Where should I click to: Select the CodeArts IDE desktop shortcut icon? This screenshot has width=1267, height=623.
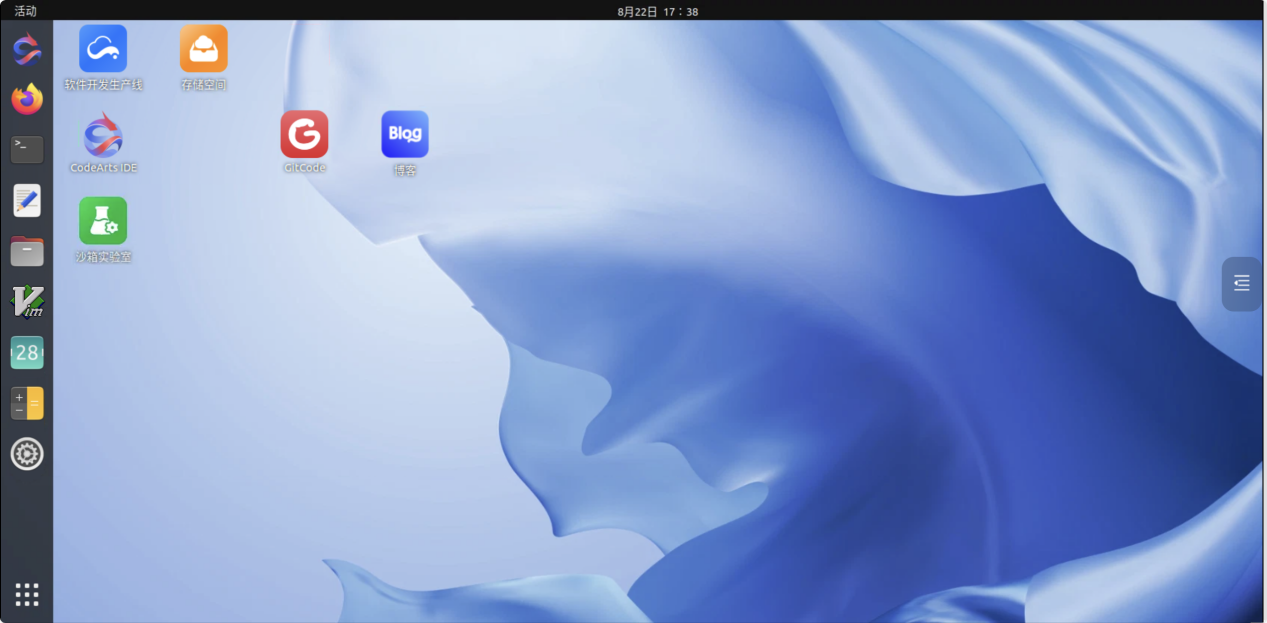tap(103, 135)
